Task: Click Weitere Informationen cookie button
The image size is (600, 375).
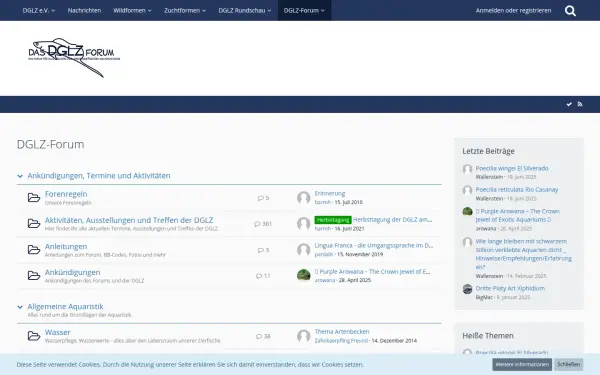Action: click(522, 364)
